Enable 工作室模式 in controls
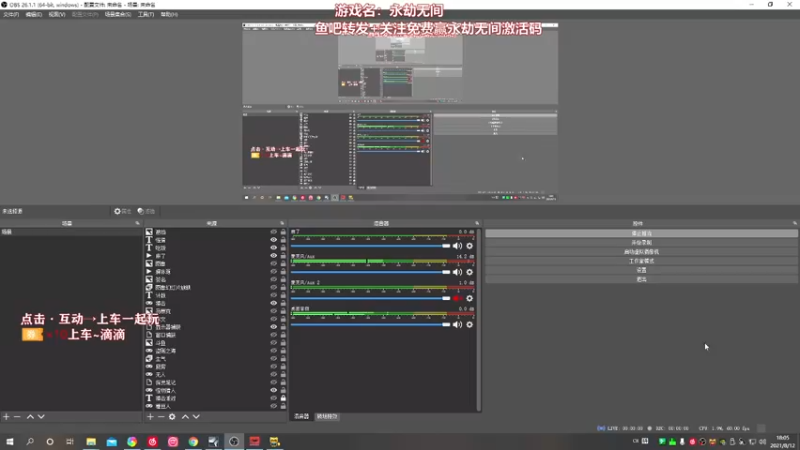 (641, 261)
